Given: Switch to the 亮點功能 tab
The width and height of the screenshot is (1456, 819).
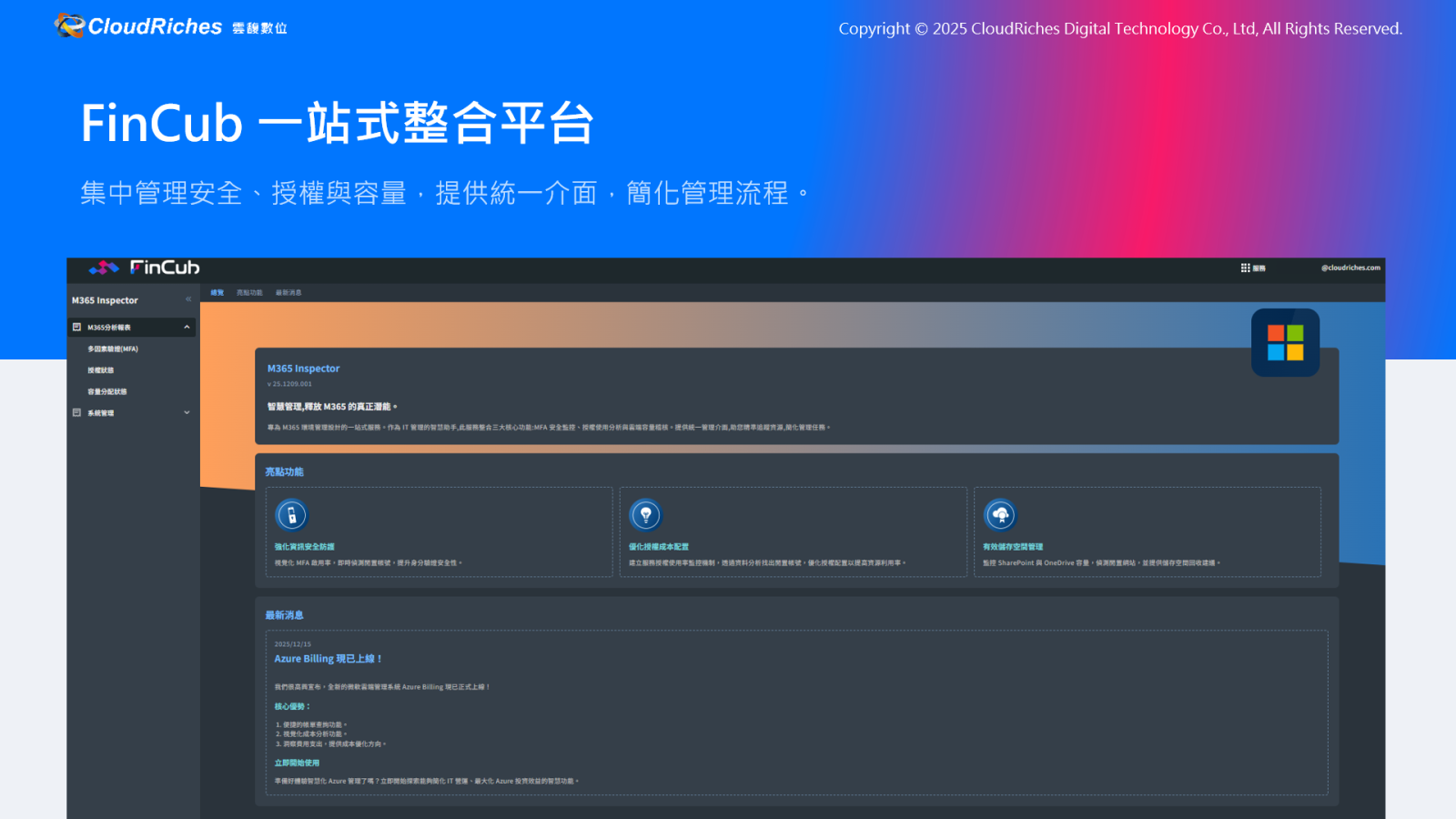Looking at the screenshot, I should point(249,293).
